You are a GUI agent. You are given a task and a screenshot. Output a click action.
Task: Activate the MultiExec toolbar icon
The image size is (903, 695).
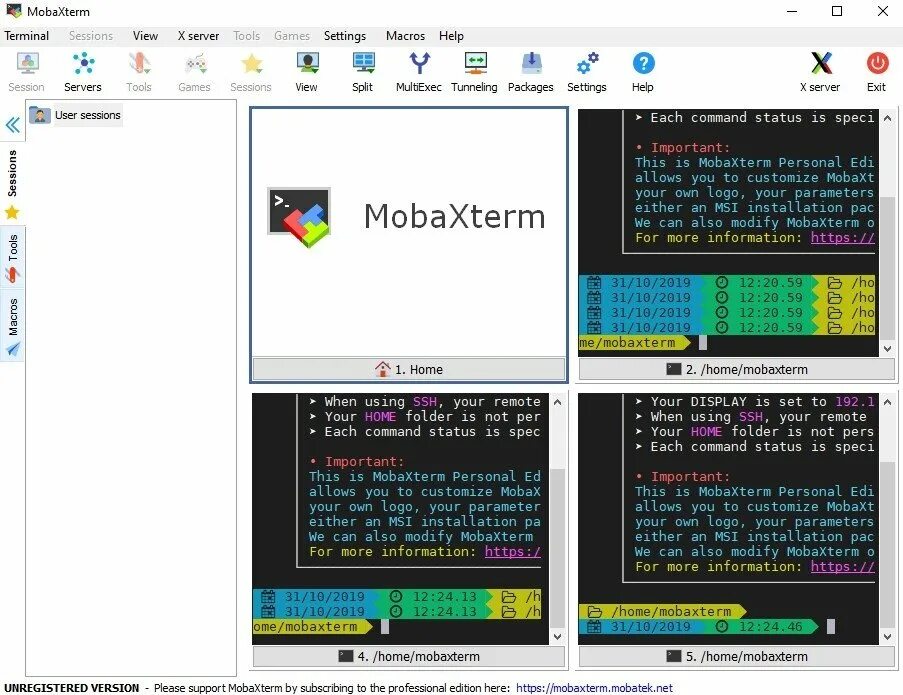point(419,72)
